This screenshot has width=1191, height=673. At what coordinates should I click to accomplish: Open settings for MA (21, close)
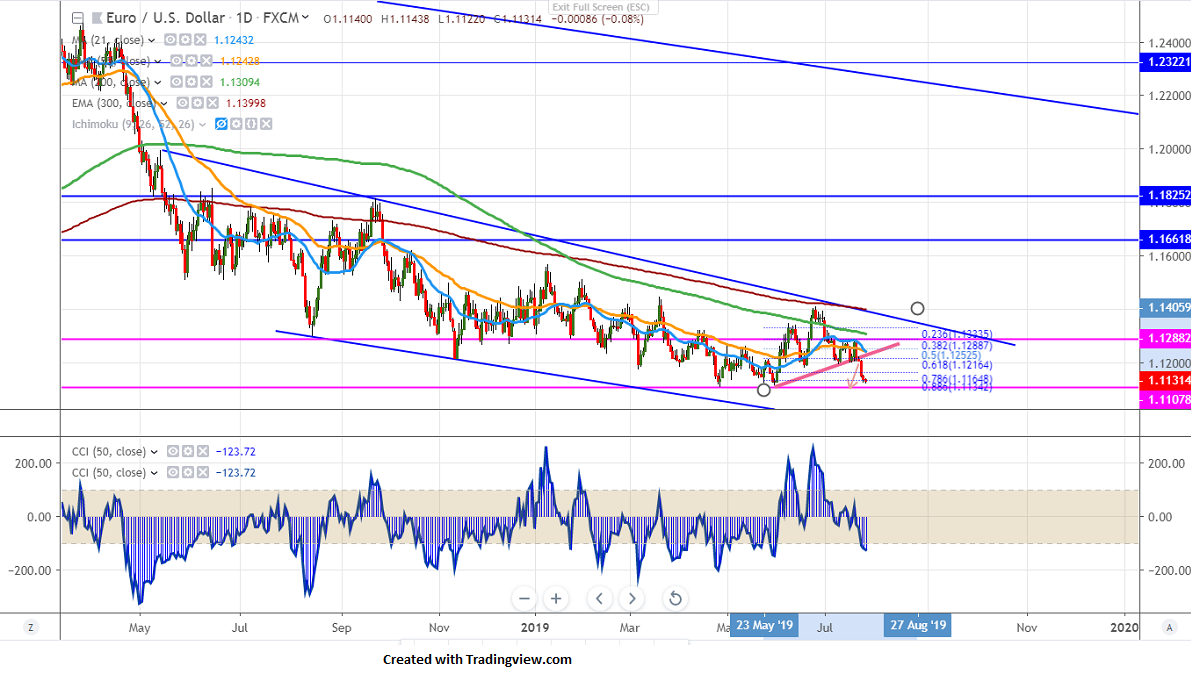click(185, 39)
